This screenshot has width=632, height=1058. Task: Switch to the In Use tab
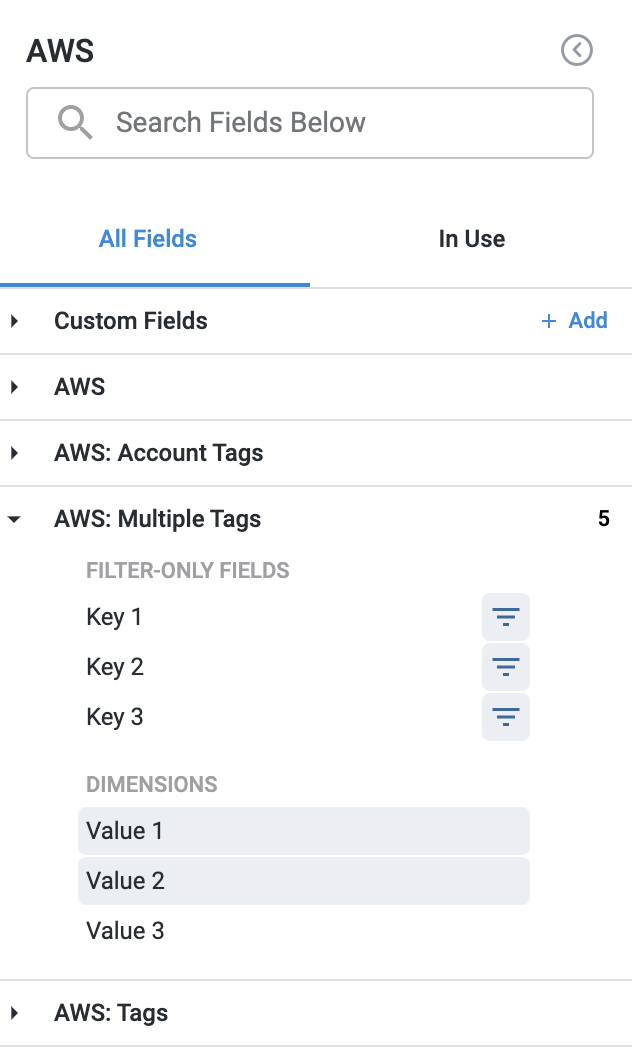click(x=471, y=239)
